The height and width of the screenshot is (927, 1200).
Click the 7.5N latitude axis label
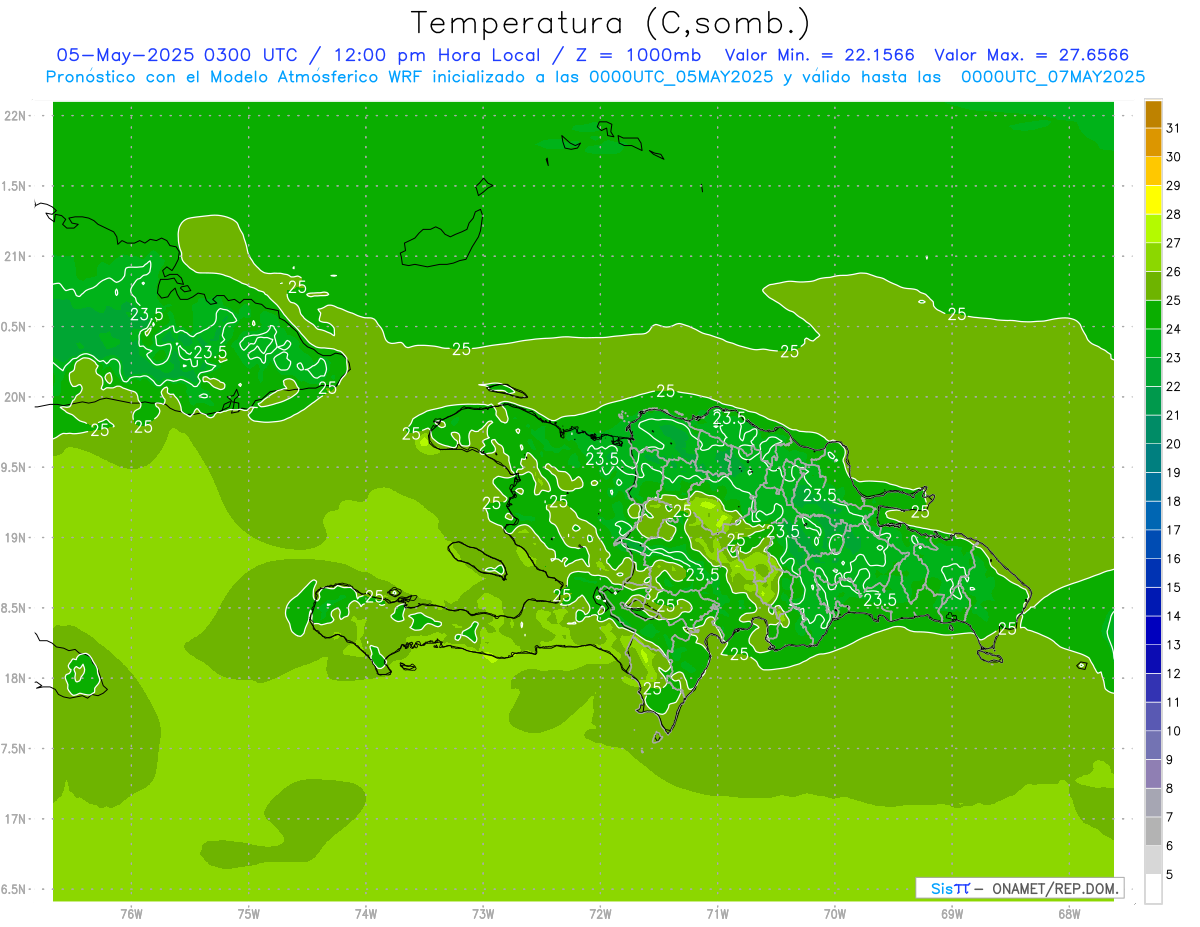[15, 749]
